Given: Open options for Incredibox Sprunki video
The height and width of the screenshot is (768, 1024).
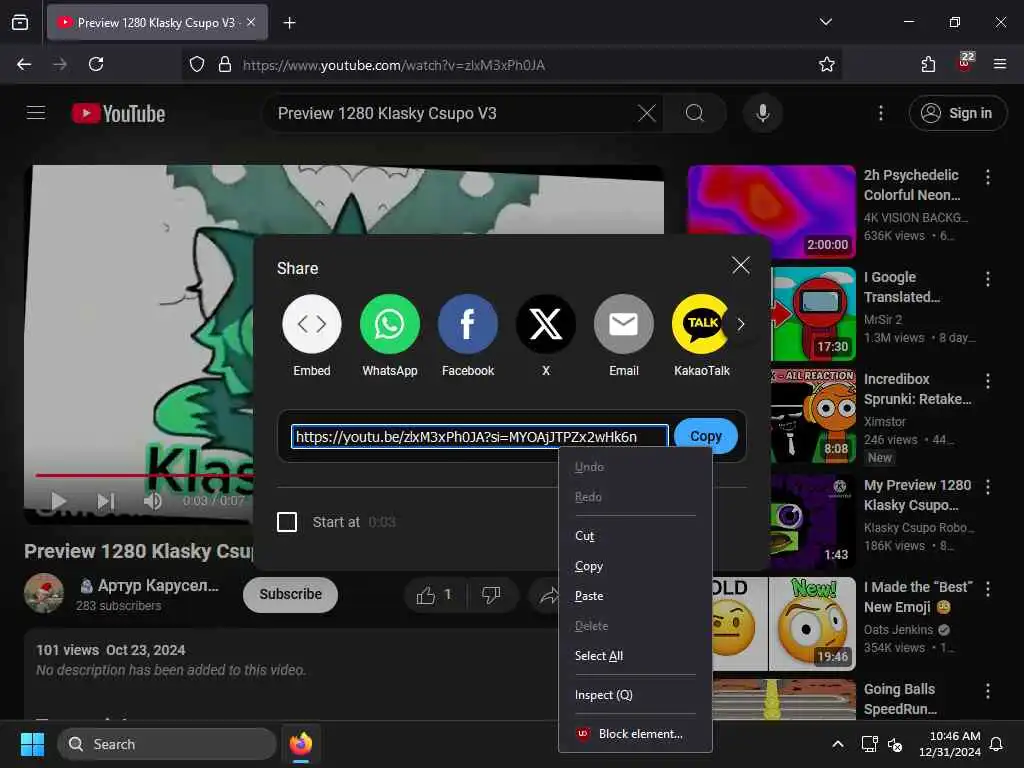Looking at the screenshot, I should pos(987,381).
